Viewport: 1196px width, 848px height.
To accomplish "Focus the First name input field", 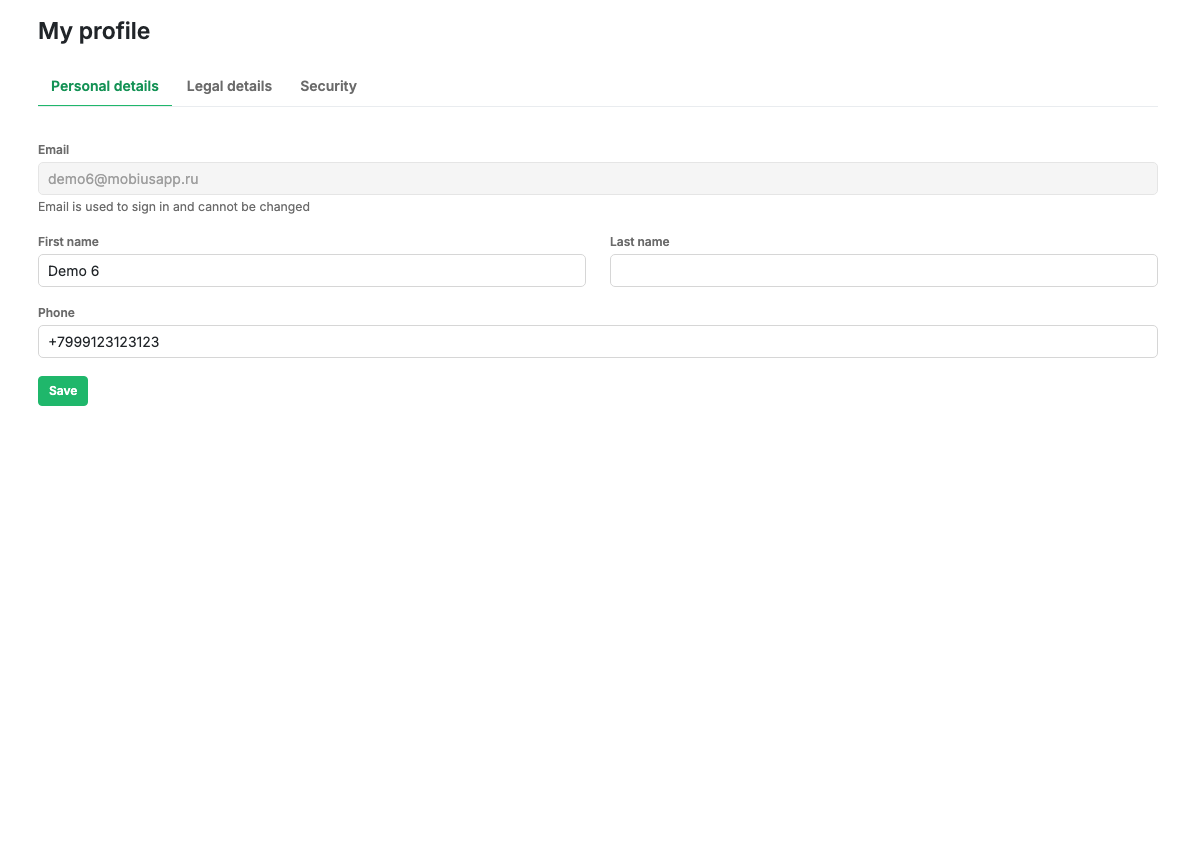I will pyautogui.click(x=311, y=271).
